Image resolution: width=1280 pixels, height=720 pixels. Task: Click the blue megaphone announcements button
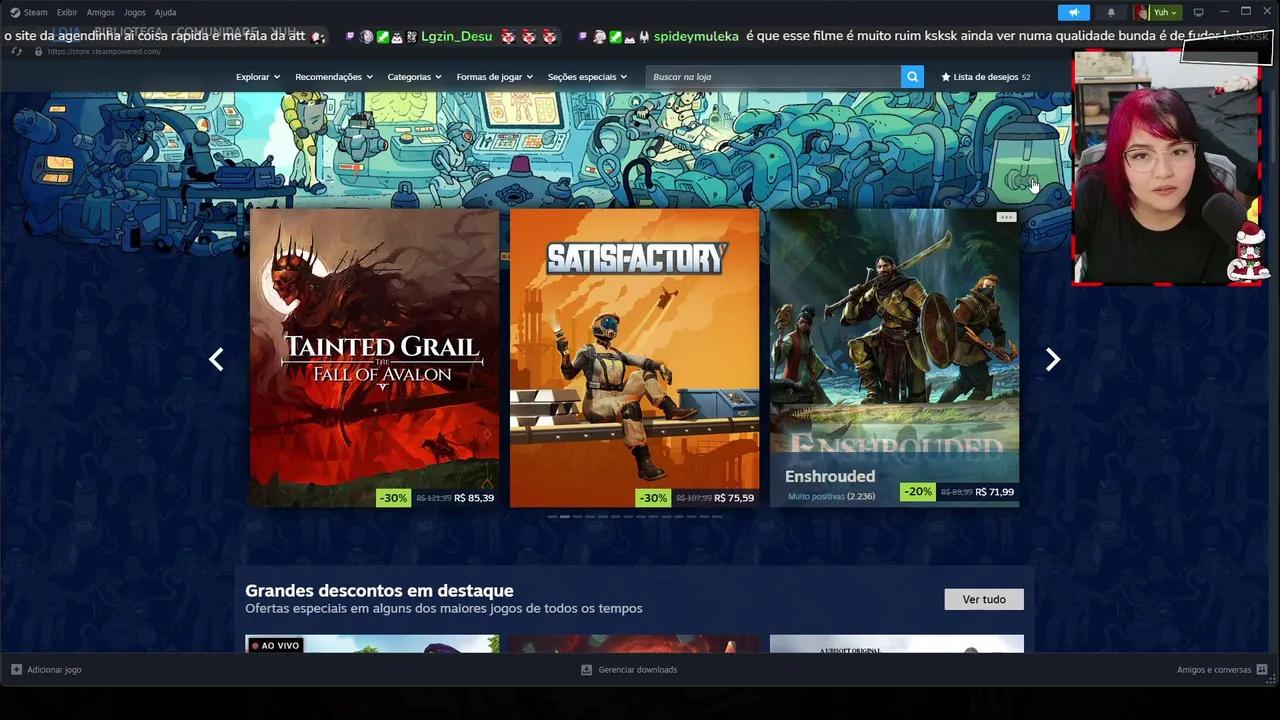[x=1073, y=12]
